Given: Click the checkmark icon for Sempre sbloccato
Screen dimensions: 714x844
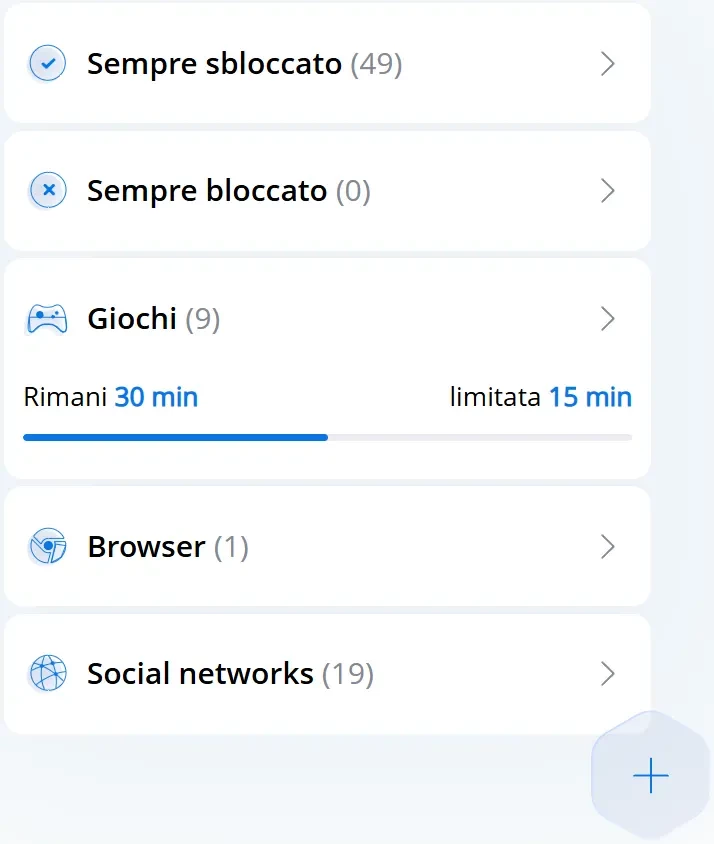Looking at the screenshot, I should click(47, 64).
